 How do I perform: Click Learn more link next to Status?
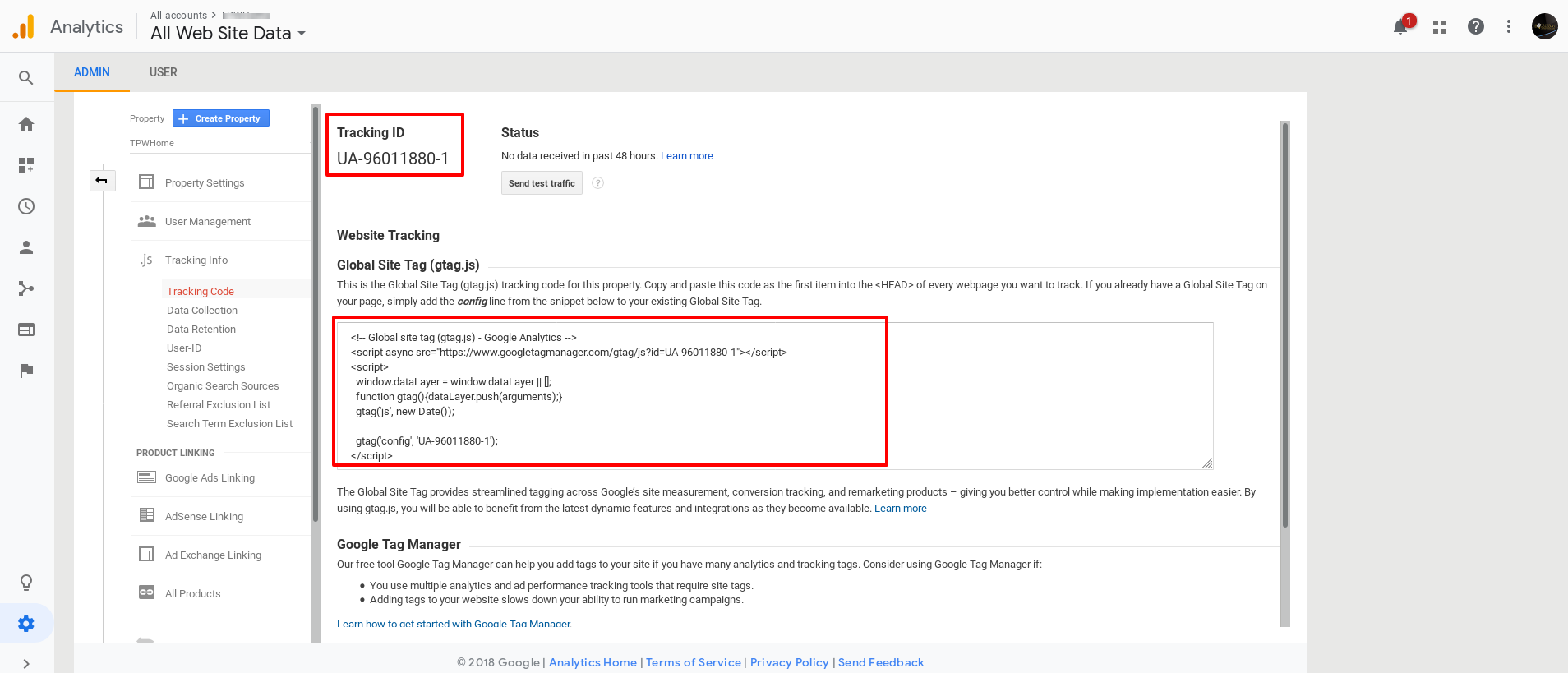click(x=687, y=155)
